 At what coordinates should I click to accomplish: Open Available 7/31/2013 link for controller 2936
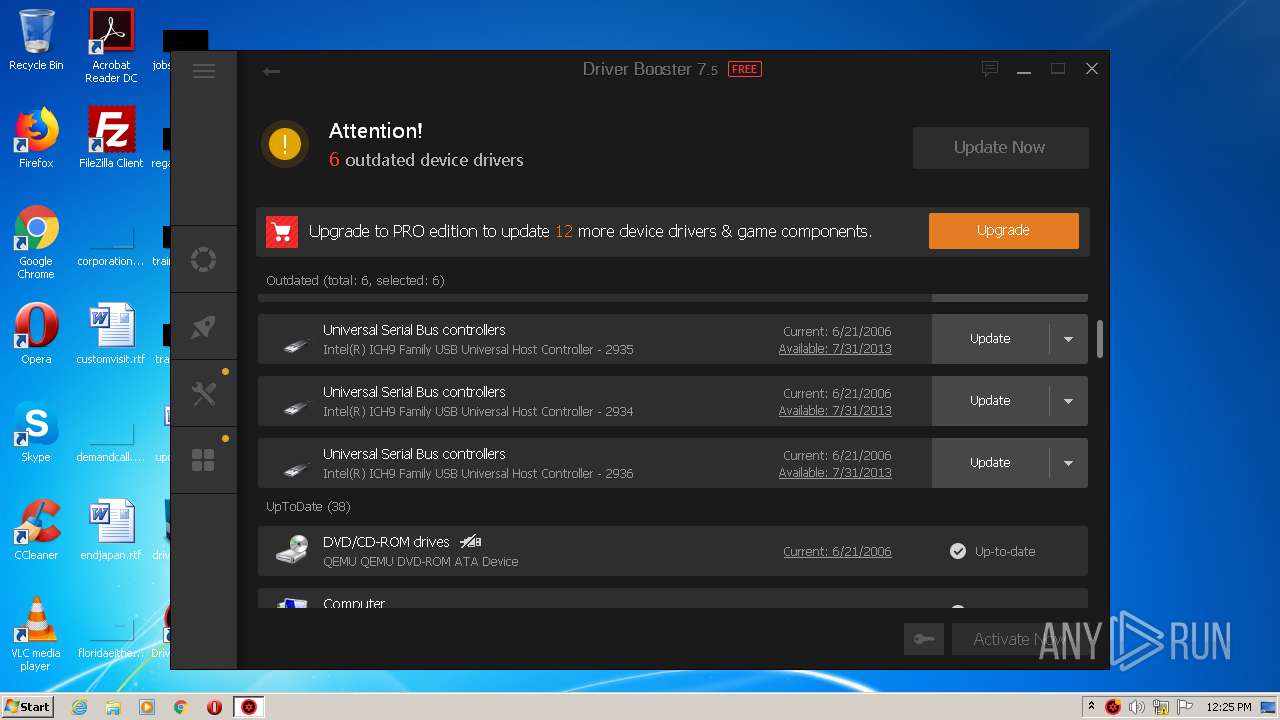point(835,473)
